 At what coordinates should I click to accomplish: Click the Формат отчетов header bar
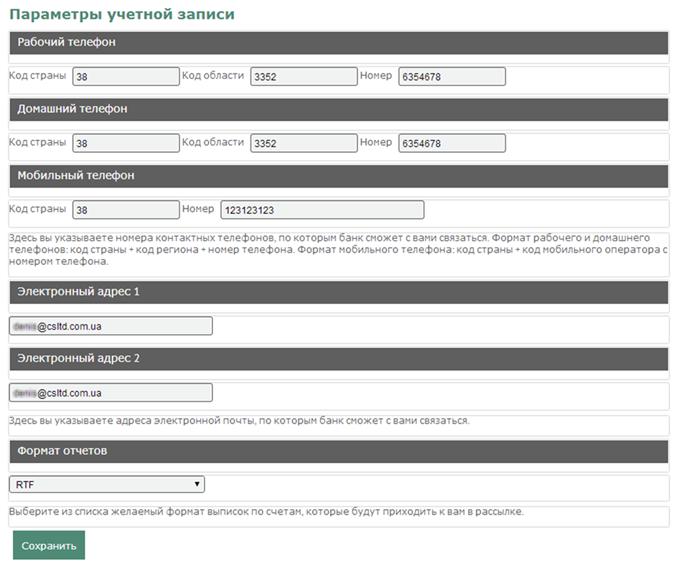tap(339, 451)
